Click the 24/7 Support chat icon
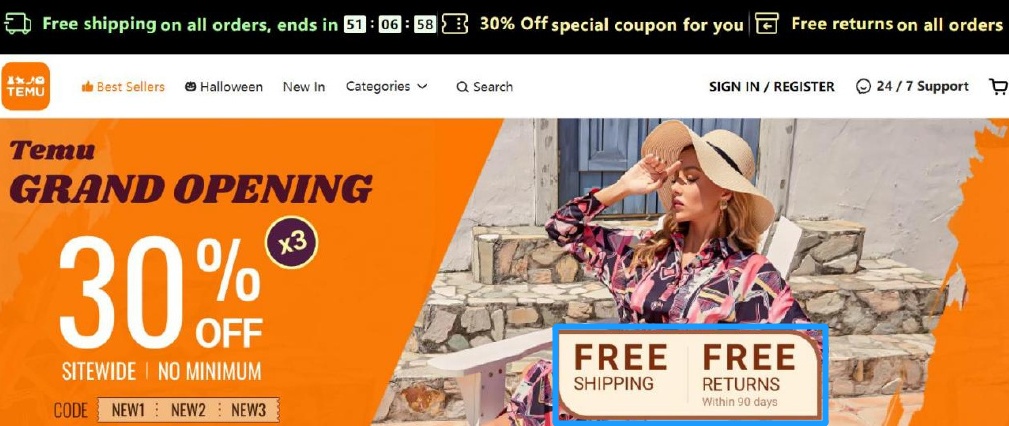This screenshot has width=1009, height=426. pos(863,86)
